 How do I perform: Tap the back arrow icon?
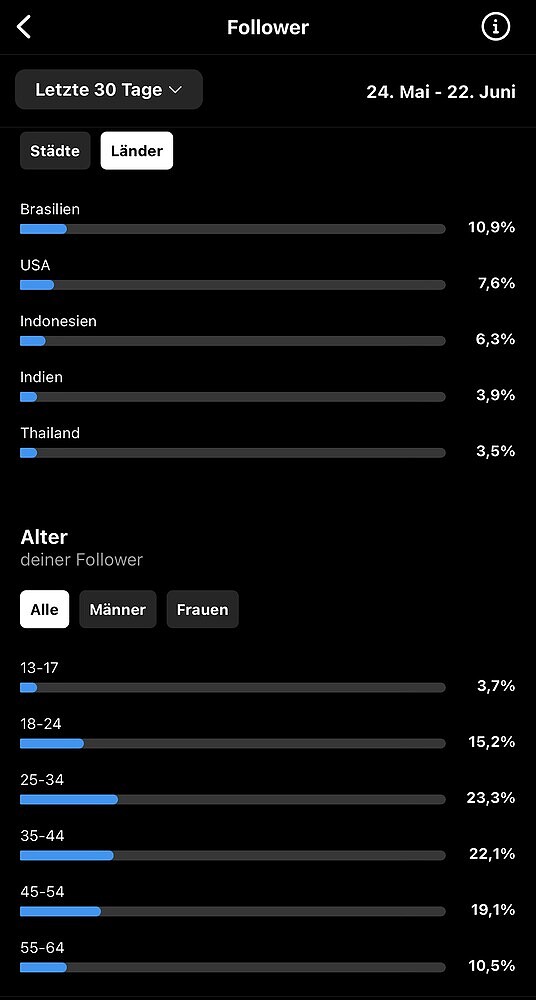(x=24, y=27)
